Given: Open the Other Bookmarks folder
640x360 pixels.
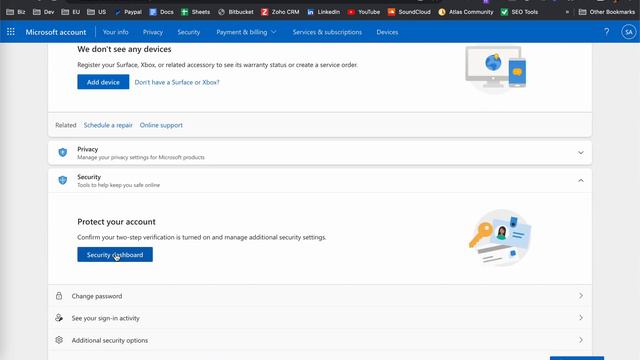Looking at the screenshot, I should coord(607,12).
